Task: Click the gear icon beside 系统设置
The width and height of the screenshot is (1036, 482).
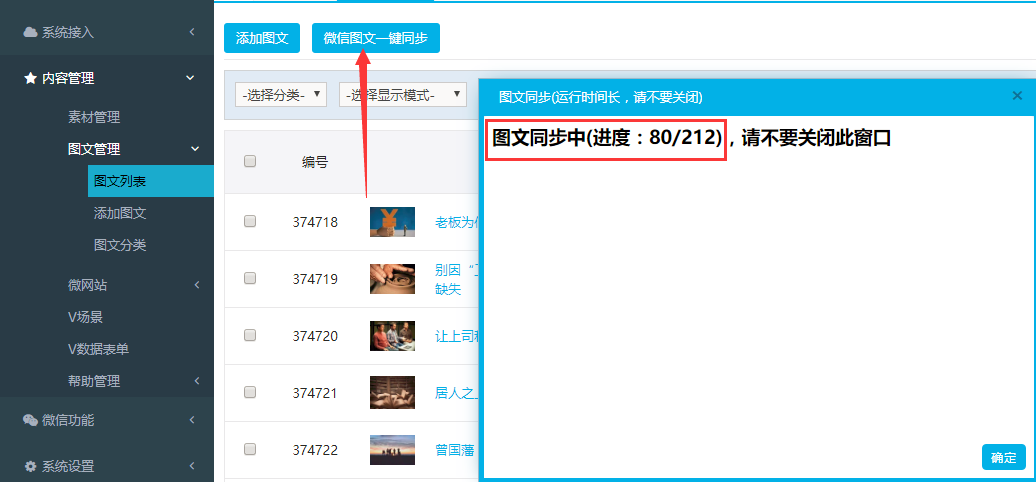Action: pos(30,466)
